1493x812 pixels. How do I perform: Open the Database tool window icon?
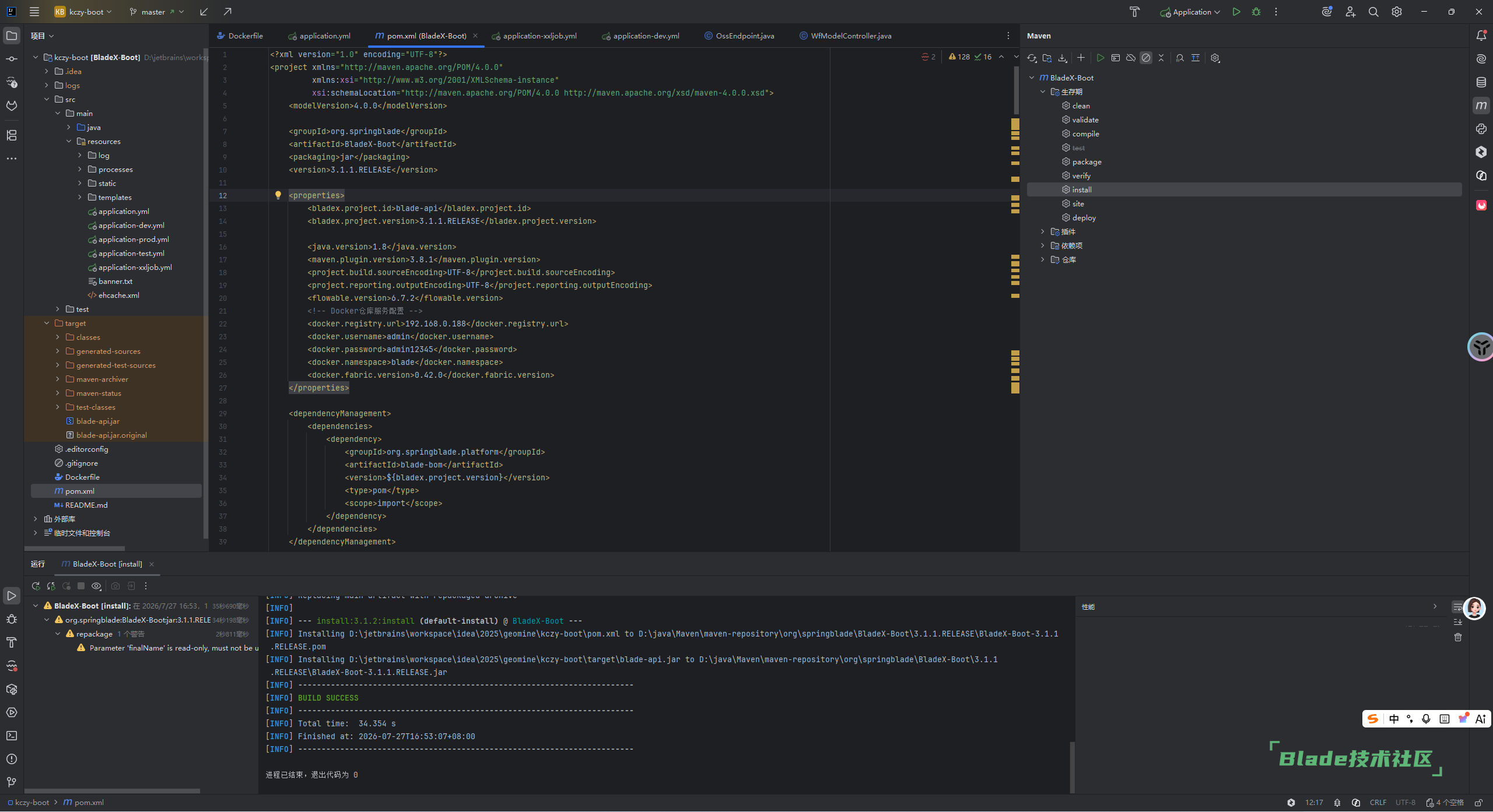pyautogui.click(x=1481, y=82)
